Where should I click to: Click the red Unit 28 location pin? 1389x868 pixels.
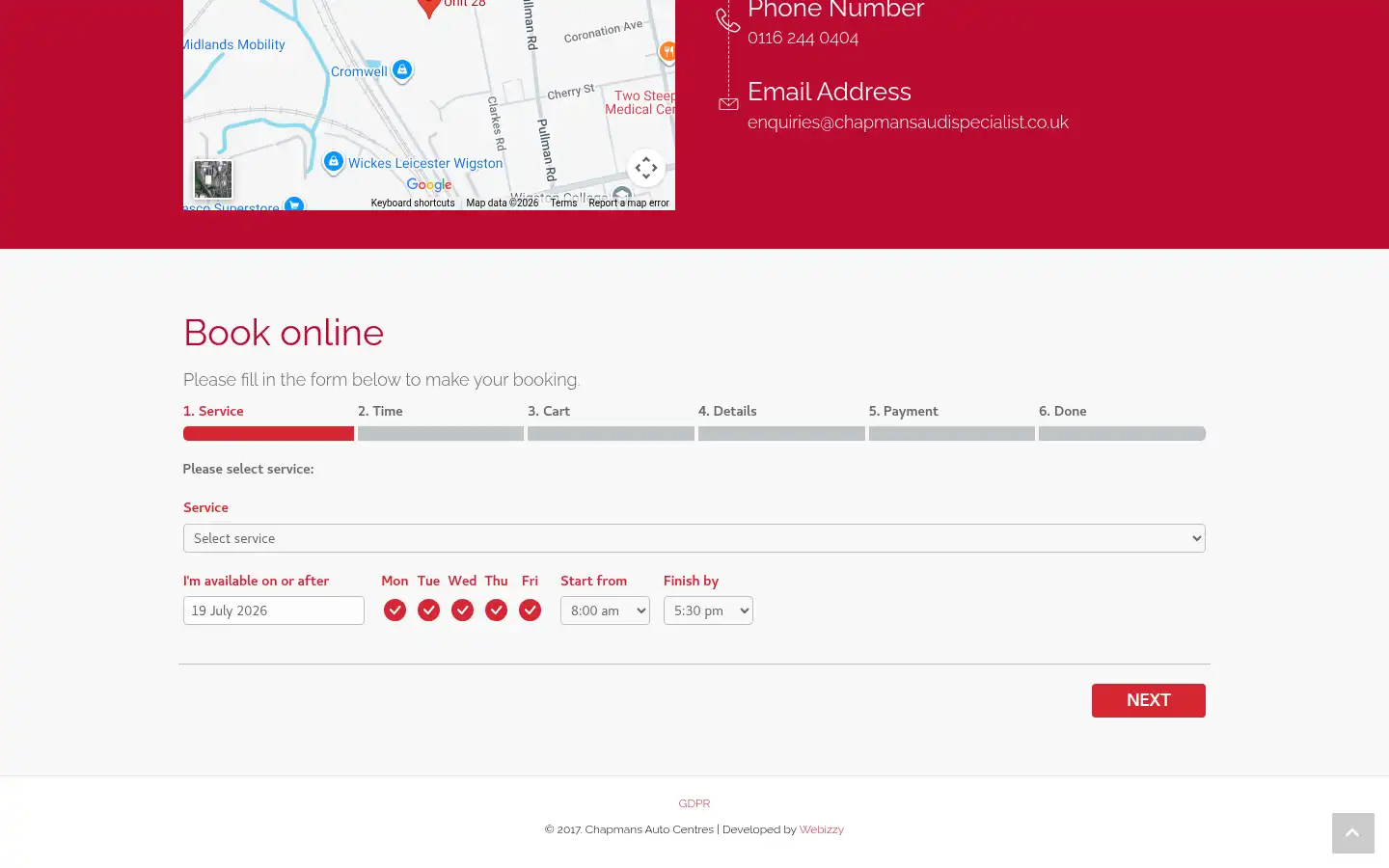coord(429,8)
